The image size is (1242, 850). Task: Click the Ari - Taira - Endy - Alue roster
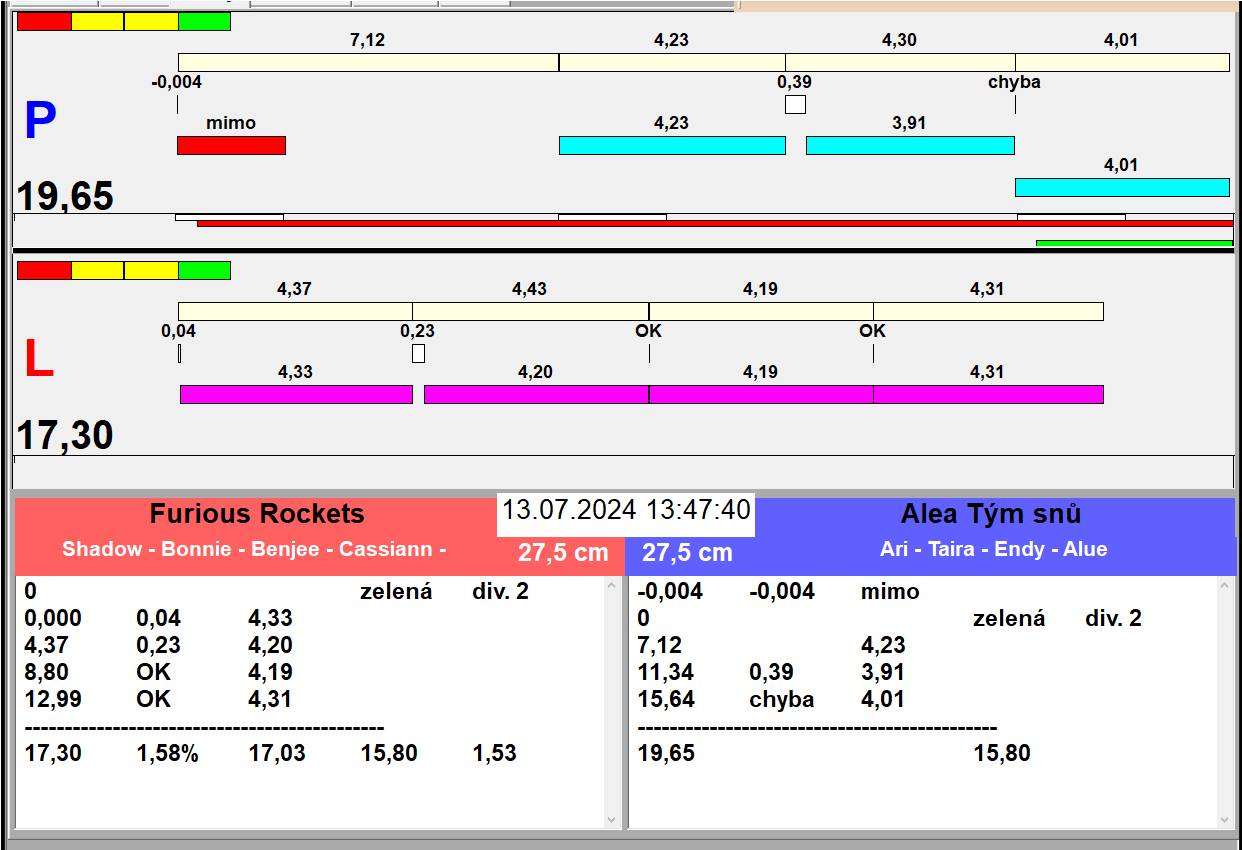pos(994,549)
